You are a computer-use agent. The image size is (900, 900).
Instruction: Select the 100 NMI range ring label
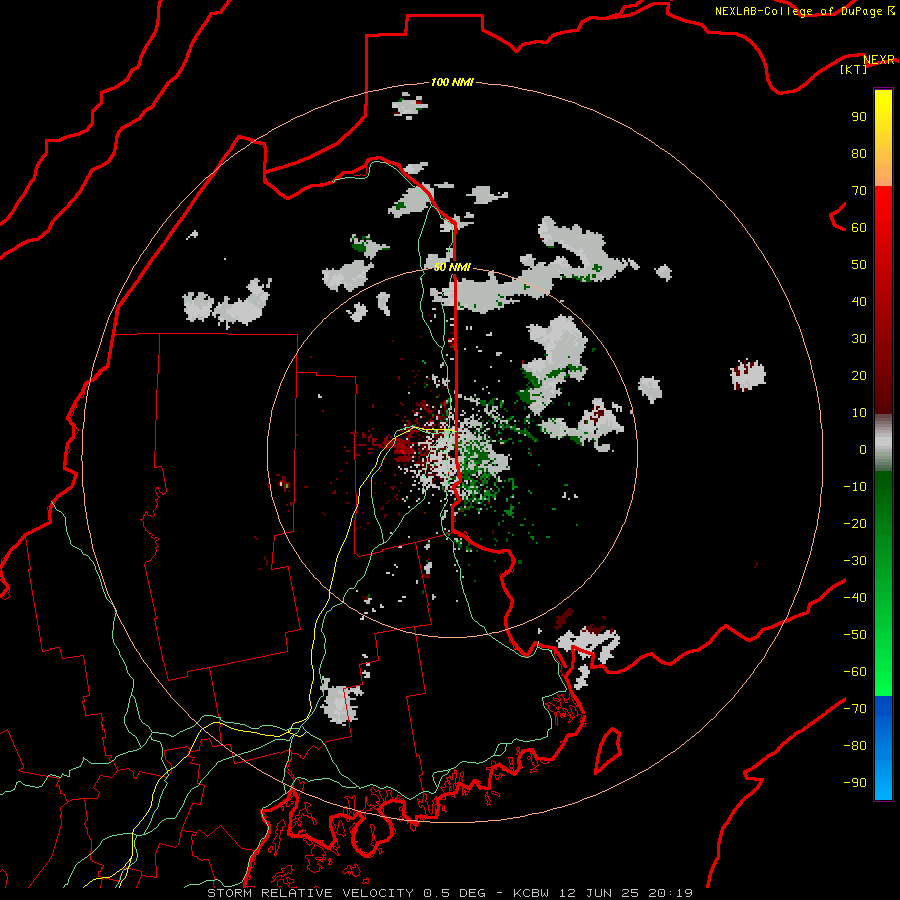pyautogui.click(x=452, y=83)
